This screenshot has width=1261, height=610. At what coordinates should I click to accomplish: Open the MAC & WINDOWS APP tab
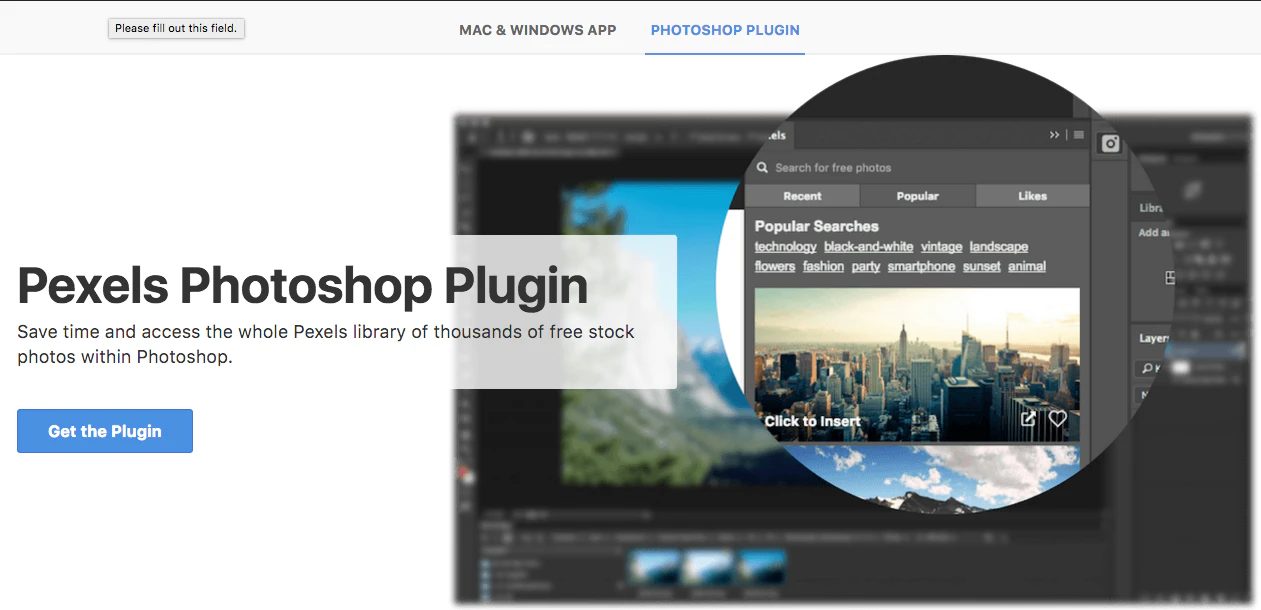[538, 30]
